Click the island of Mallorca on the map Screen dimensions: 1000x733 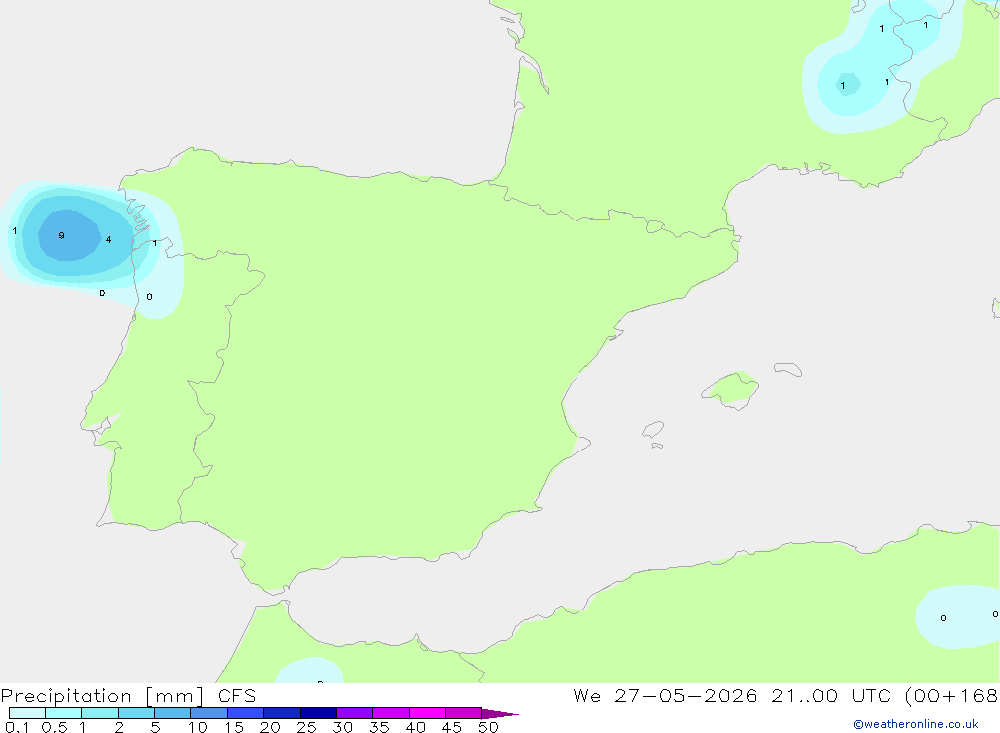click(x=731, y=389)
